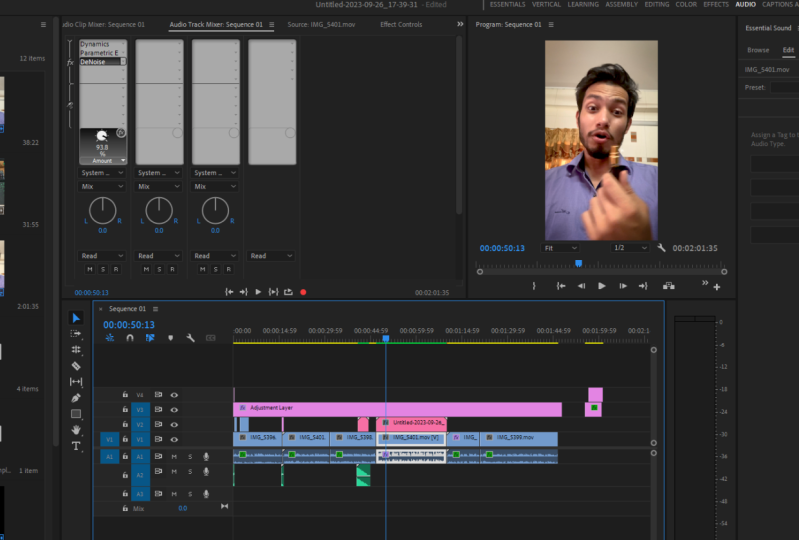Hide track V3 with eye icon
Image resolution: width=799 pixels, height=540 pixels.
(x=174, y=410)
